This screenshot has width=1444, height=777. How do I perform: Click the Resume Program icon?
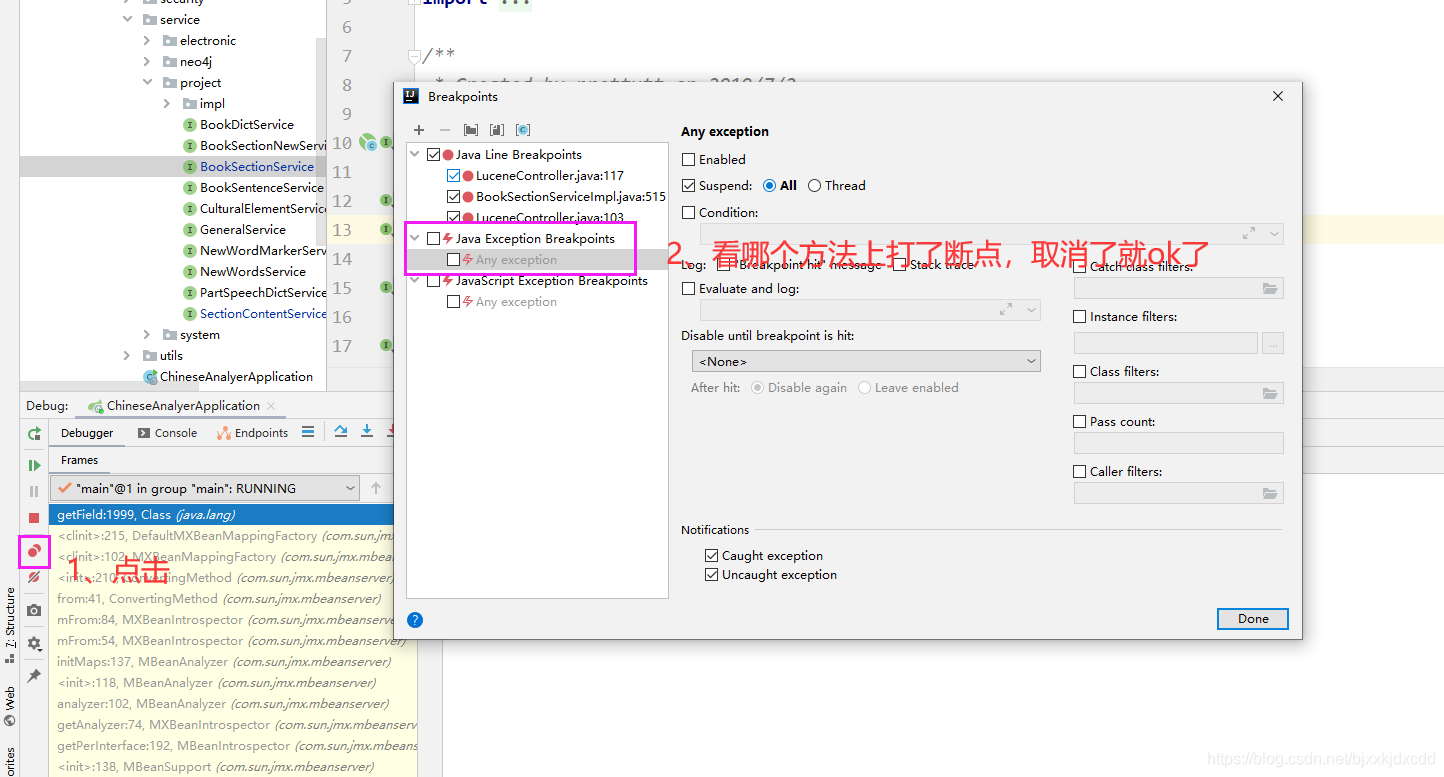click(34, 465)
